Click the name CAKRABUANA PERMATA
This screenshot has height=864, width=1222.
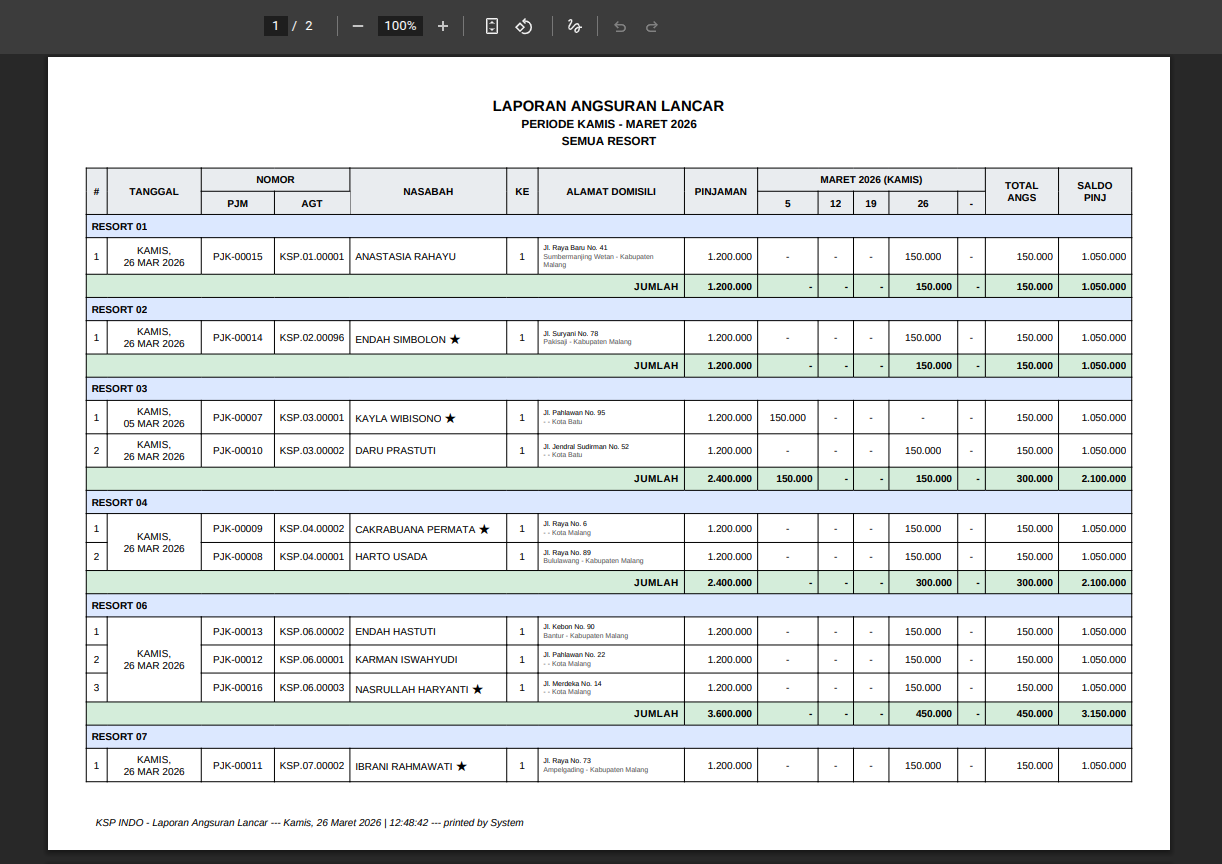[415, 529]
